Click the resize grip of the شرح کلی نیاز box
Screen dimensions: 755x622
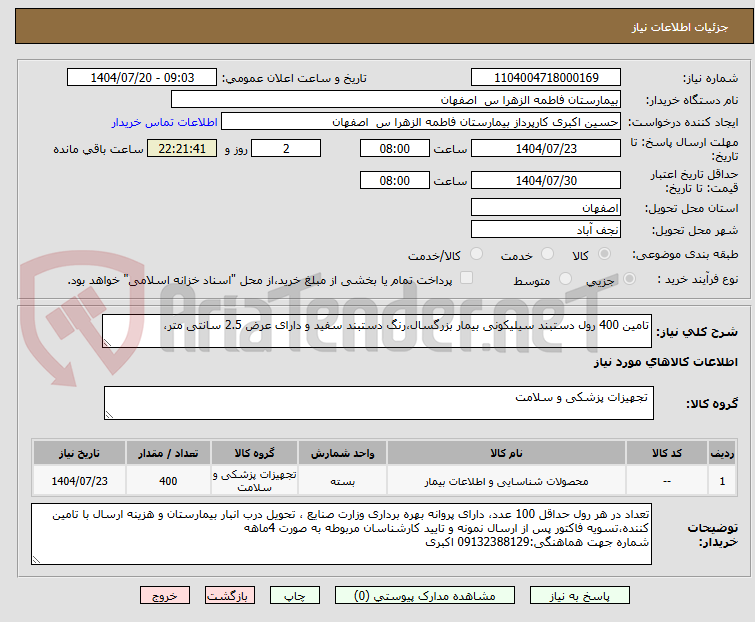107,342
